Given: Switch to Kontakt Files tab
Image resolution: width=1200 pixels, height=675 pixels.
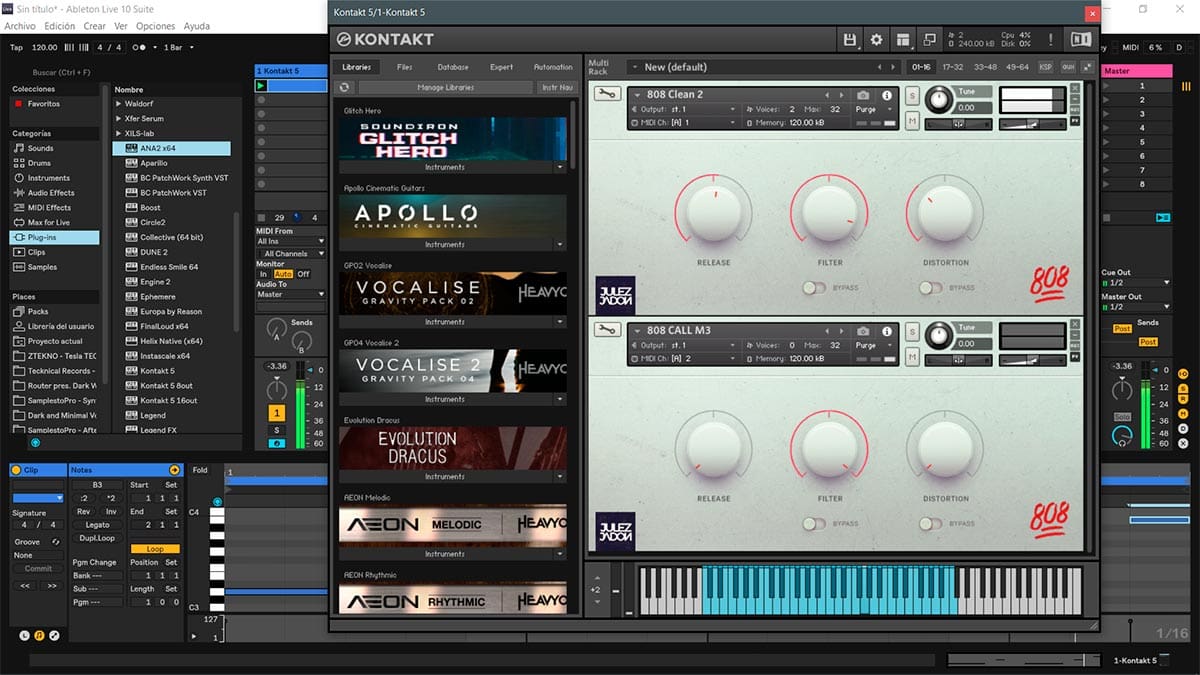Looking at the screenshot, I should point(404,67).
